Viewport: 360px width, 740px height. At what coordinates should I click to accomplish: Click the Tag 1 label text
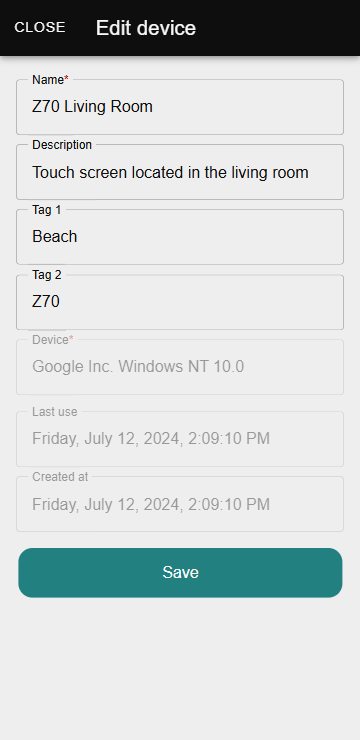point(47,210)
